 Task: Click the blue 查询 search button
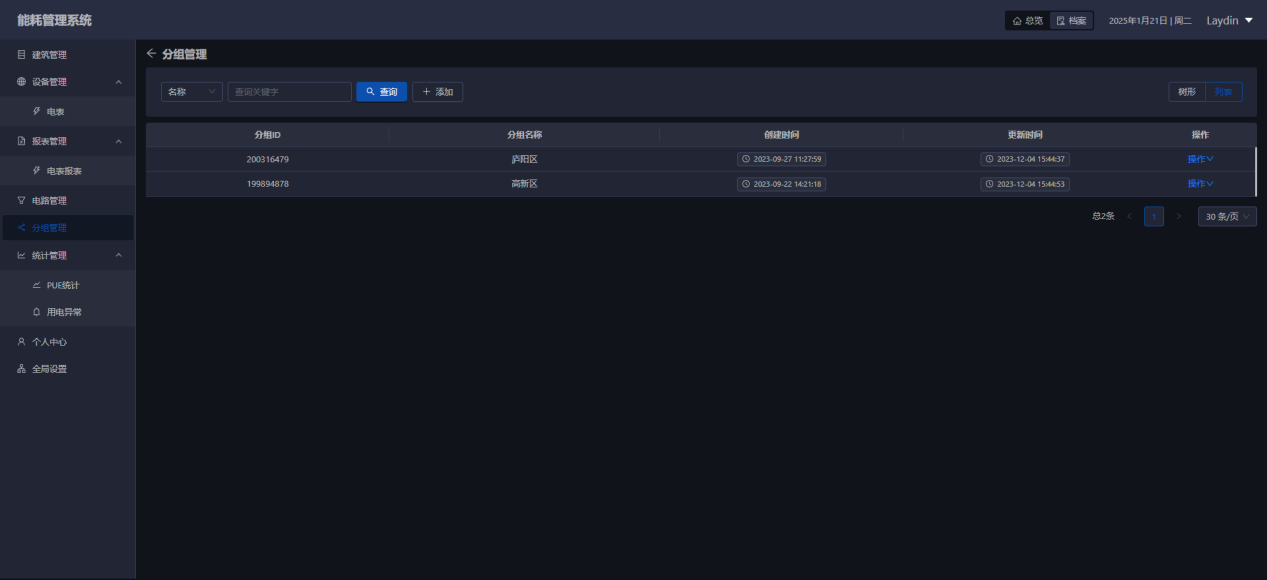pyautogui.click(x=382, y=92)
